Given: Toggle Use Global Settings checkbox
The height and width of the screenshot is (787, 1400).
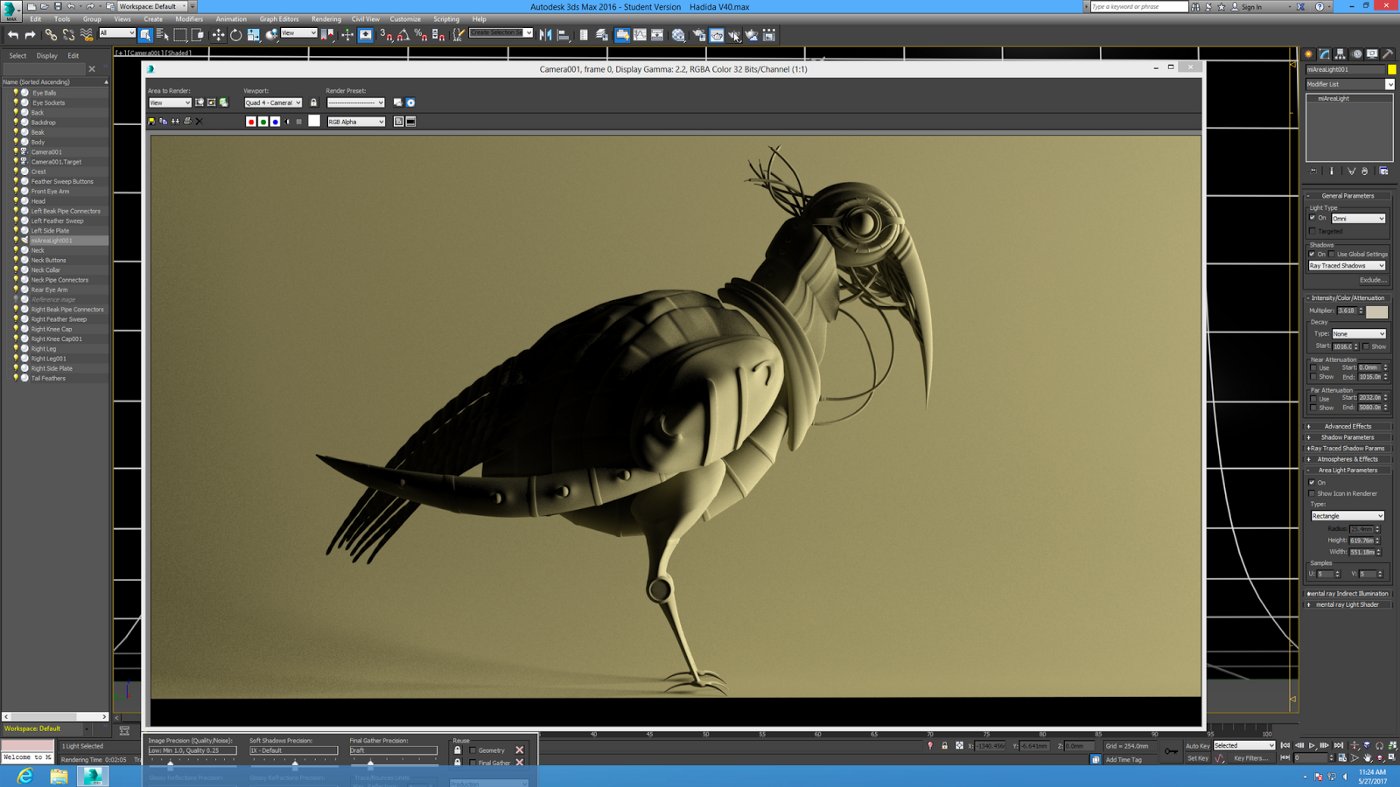Looking at the screenshot, I should click(1331, 254).
